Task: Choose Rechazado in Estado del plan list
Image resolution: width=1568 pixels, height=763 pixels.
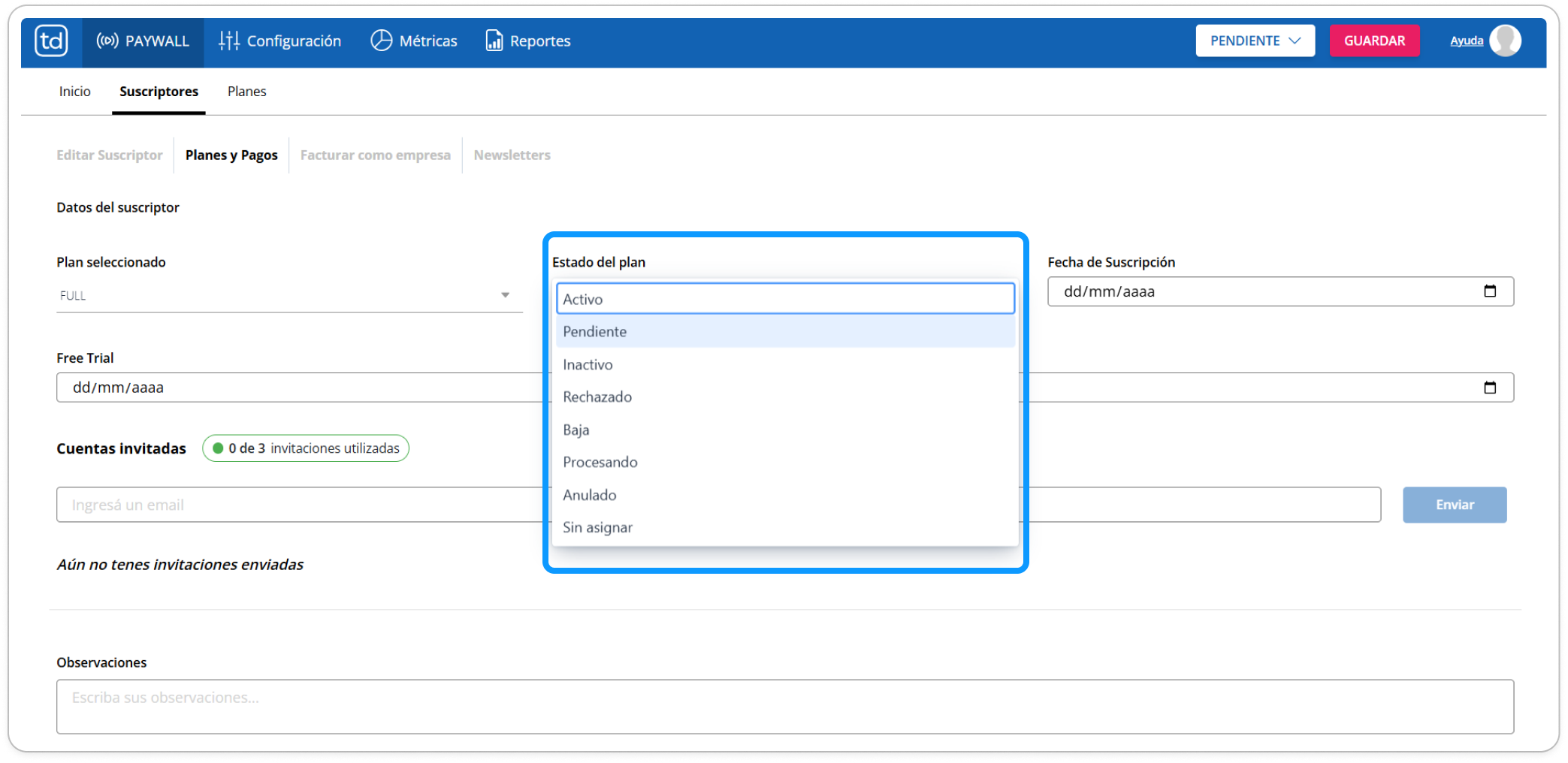Action: point(785,397)
